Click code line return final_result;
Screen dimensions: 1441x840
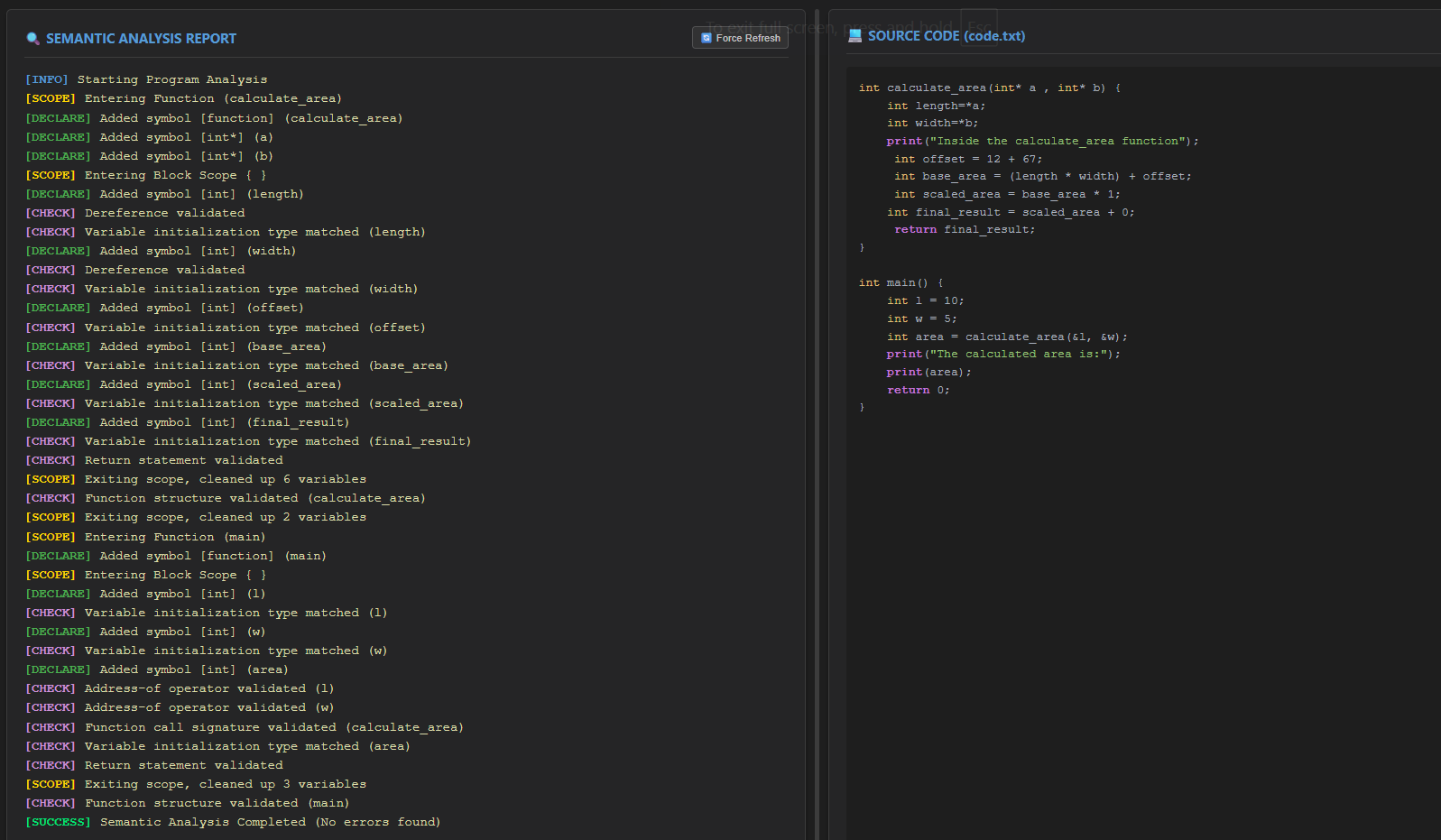coord(965,229)
